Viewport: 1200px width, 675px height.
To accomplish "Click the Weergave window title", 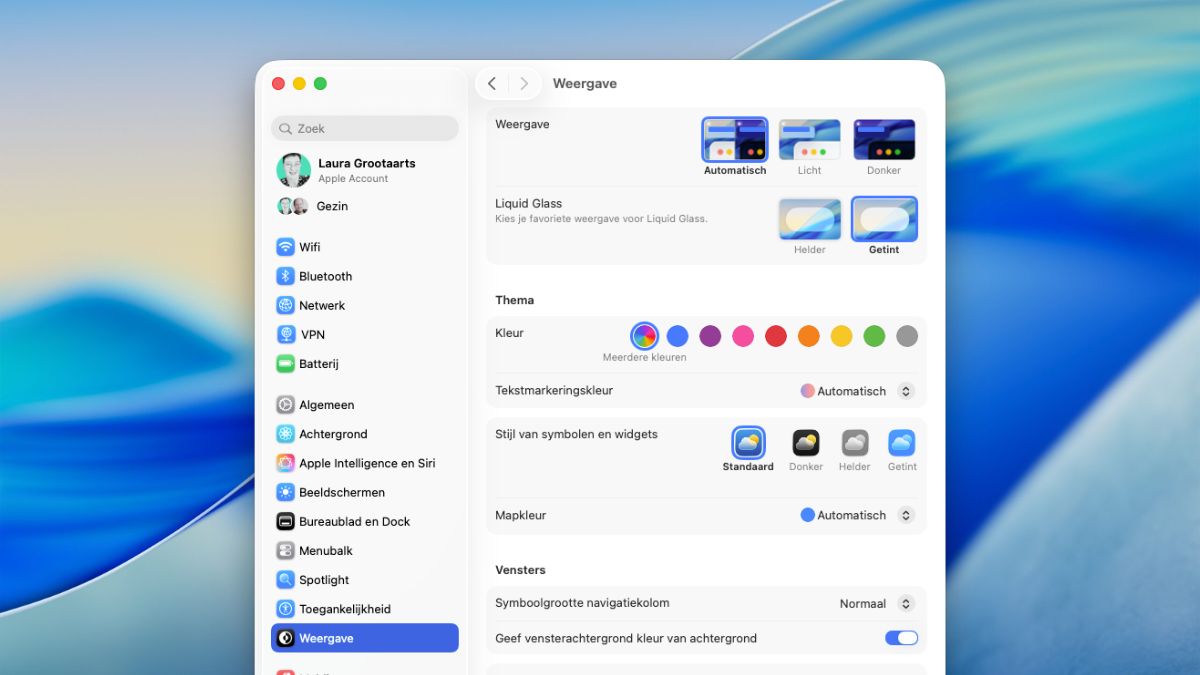I will click(585, 84).
